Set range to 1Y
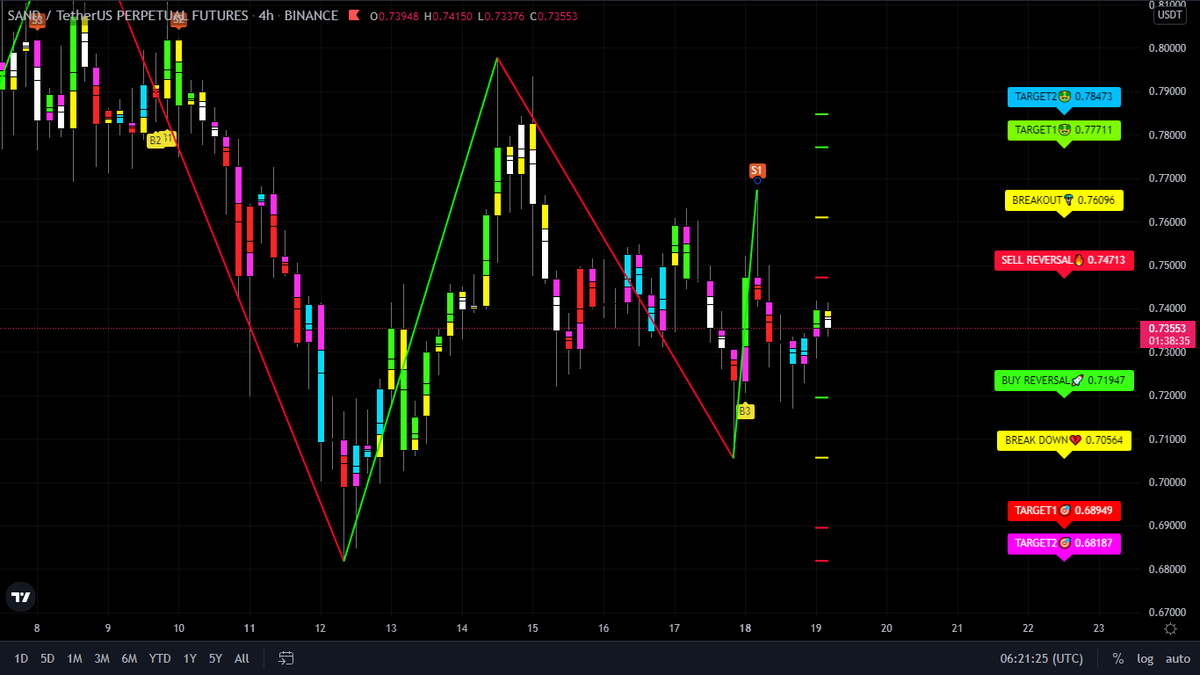Screen dimensions: 1200x675 [190, 658]
